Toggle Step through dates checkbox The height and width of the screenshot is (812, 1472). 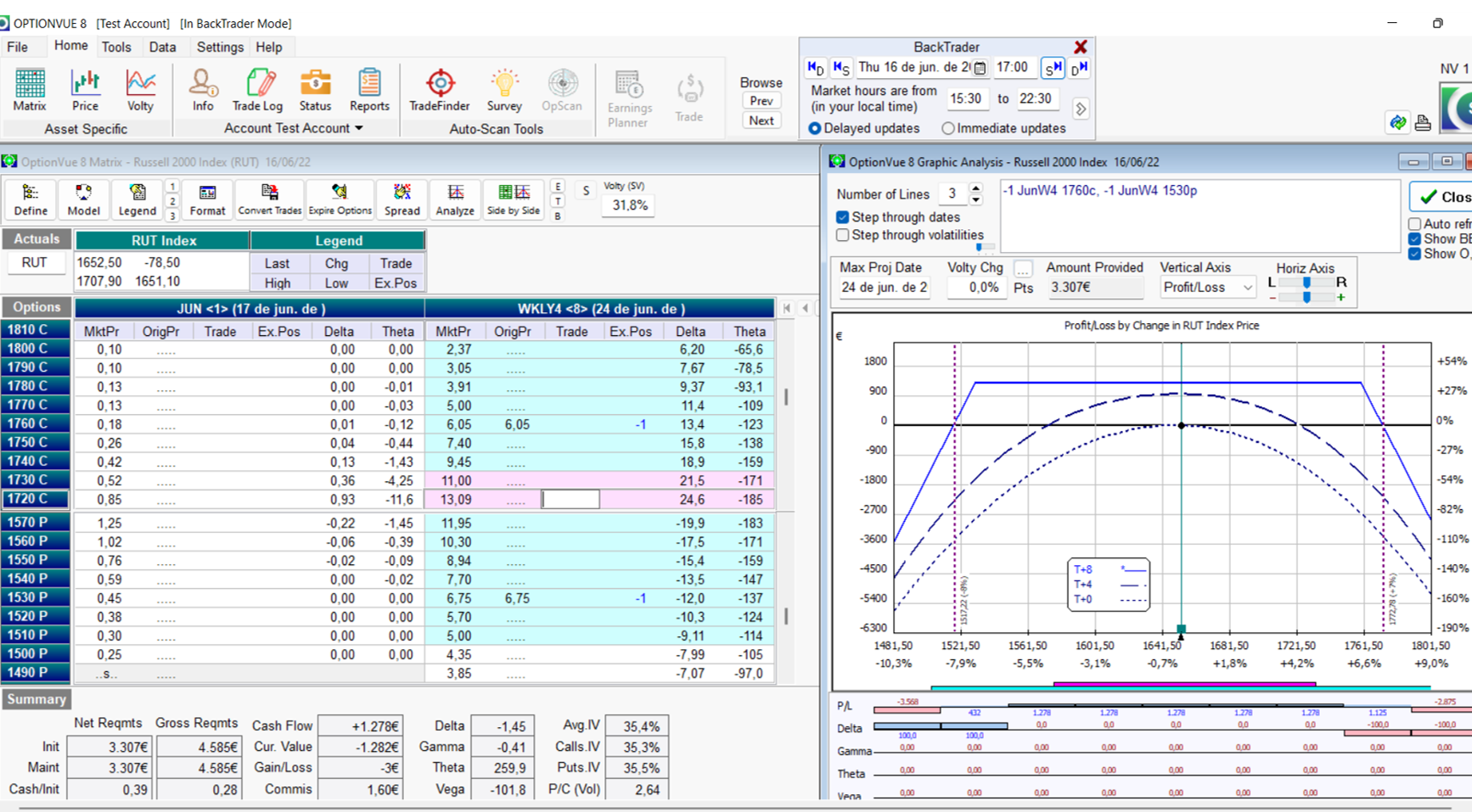(842, 217)
